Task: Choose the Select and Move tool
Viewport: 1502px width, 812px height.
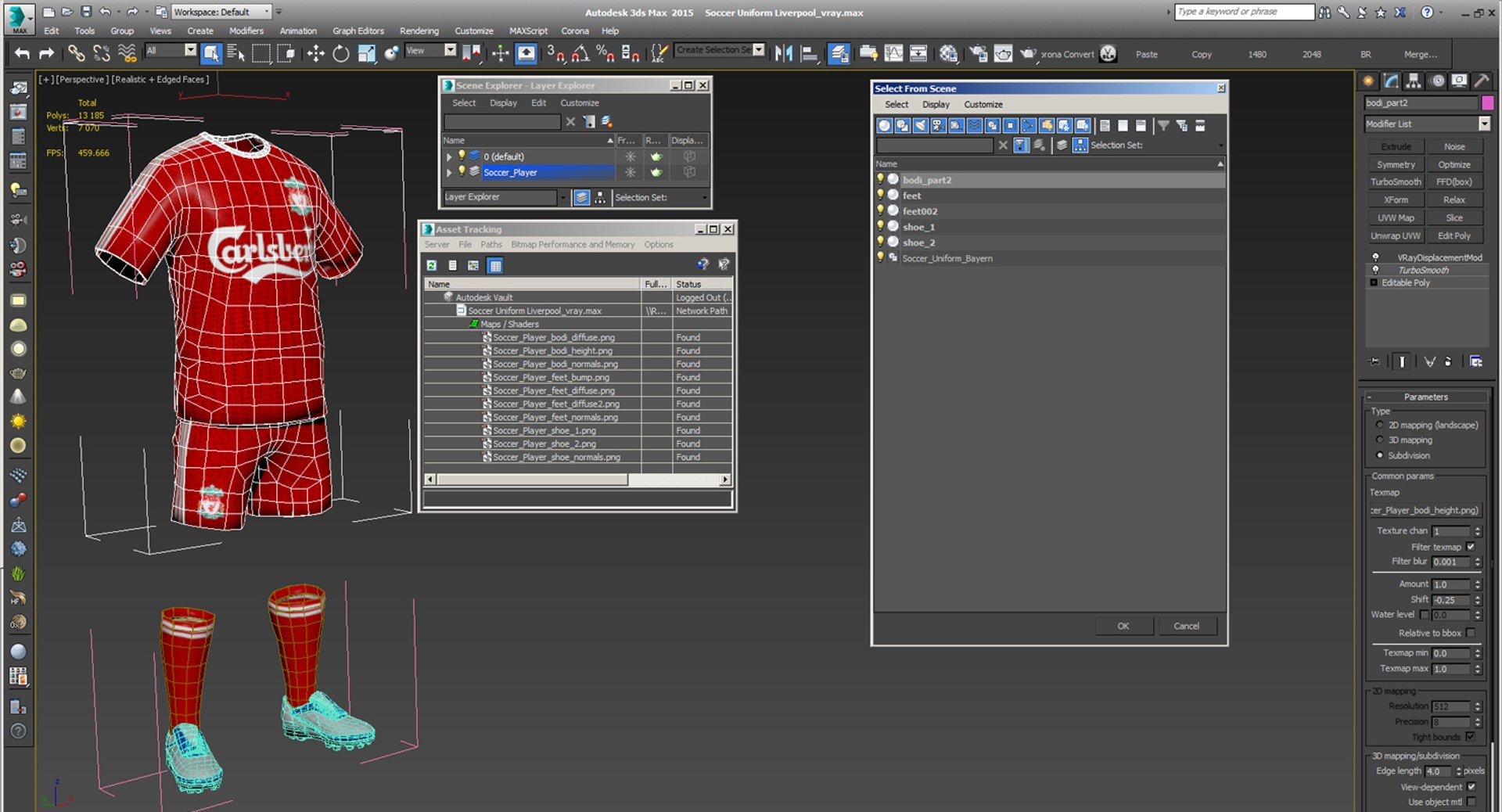Action: pyautogui.click(x=315, y=53)
